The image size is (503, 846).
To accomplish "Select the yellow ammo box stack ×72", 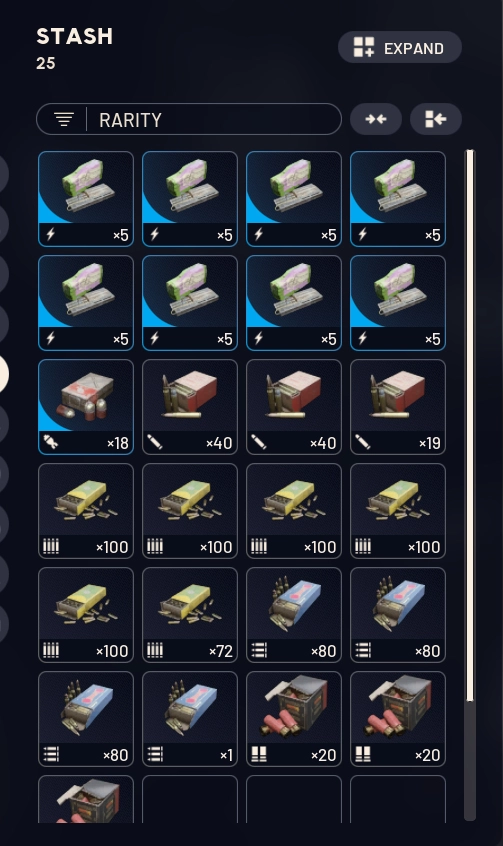I will click(x=190, y=615).
